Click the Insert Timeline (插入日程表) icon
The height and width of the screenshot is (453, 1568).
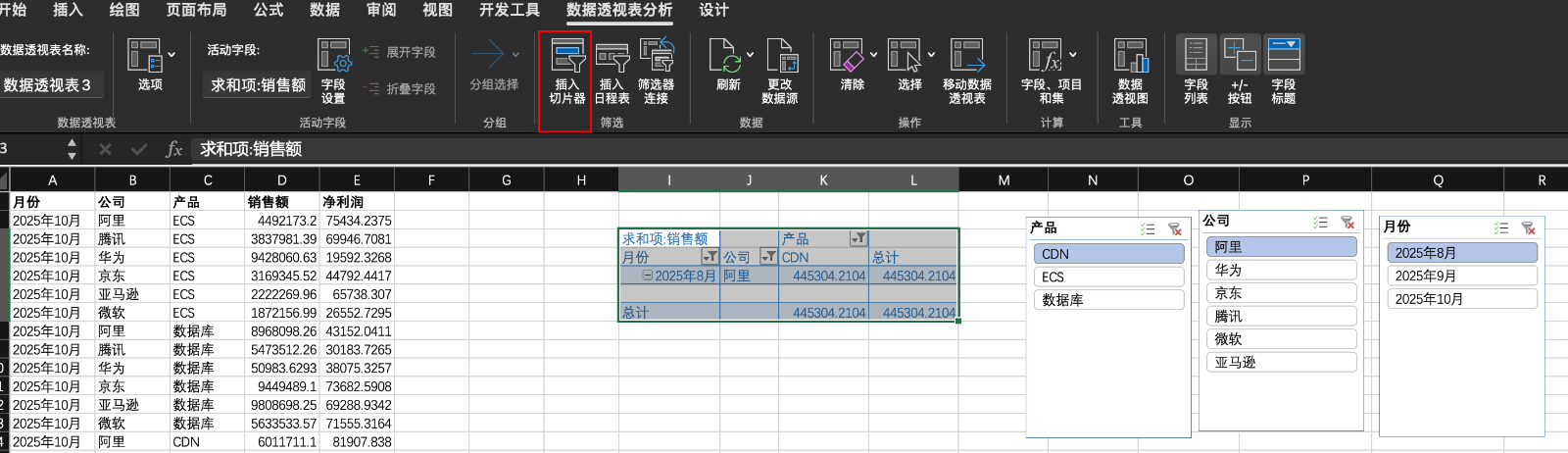pos(612,58)
